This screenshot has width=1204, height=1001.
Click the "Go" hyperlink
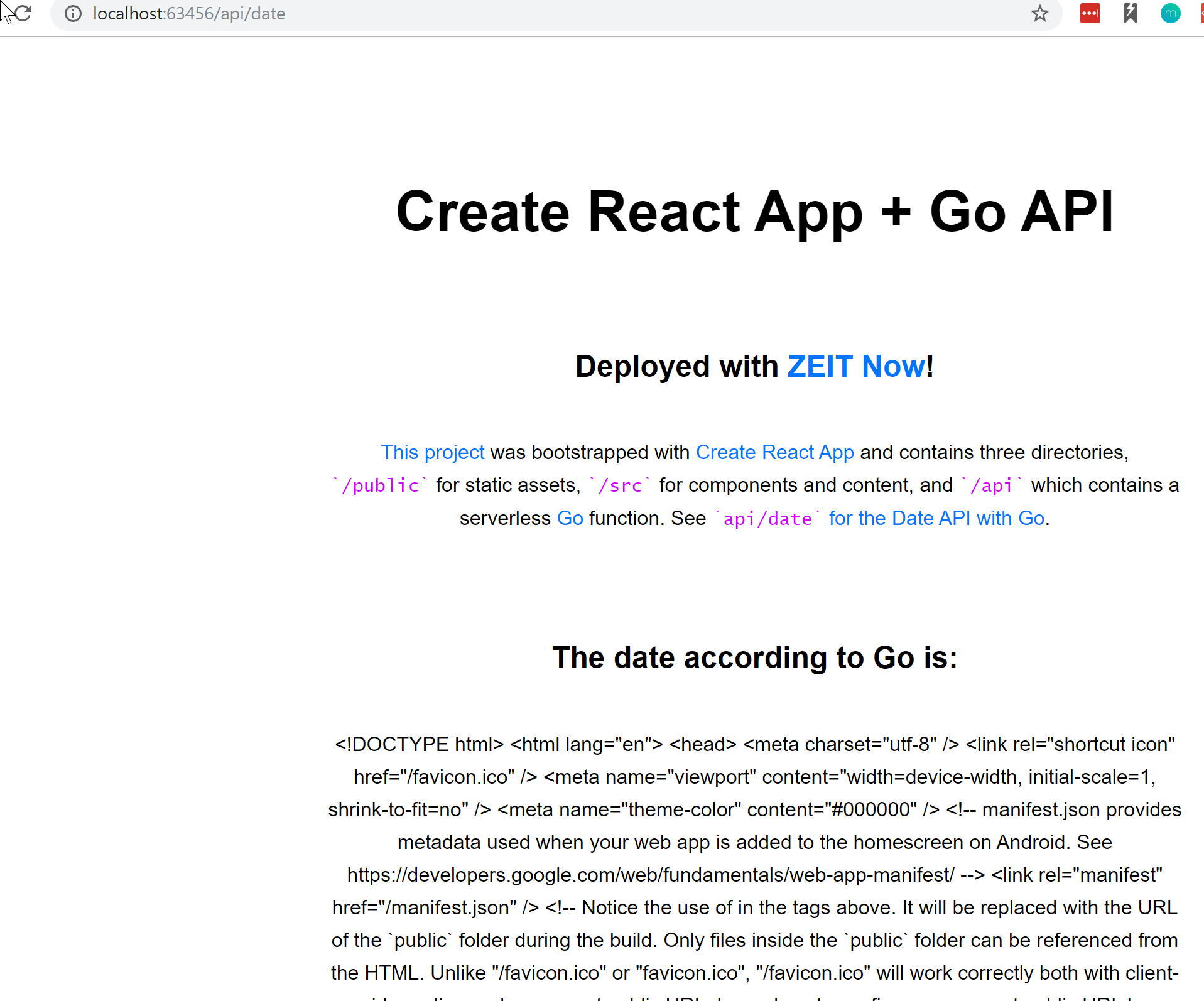570,518
